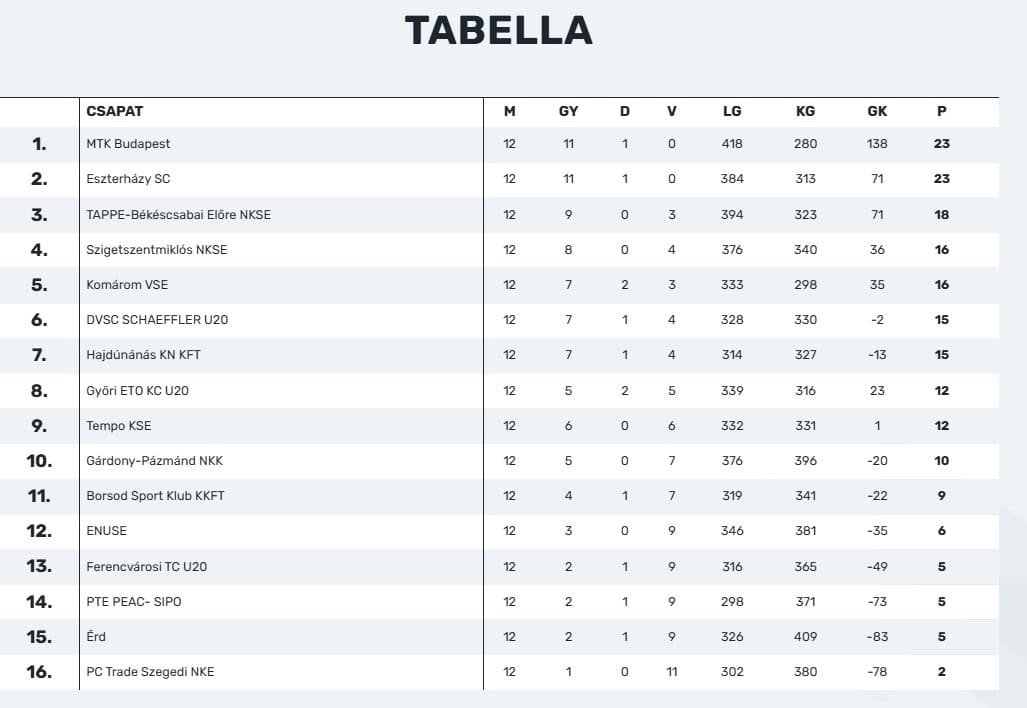Click on Szigetszentmiklós NKSE

pyautogui.click(x=156, y=250)
